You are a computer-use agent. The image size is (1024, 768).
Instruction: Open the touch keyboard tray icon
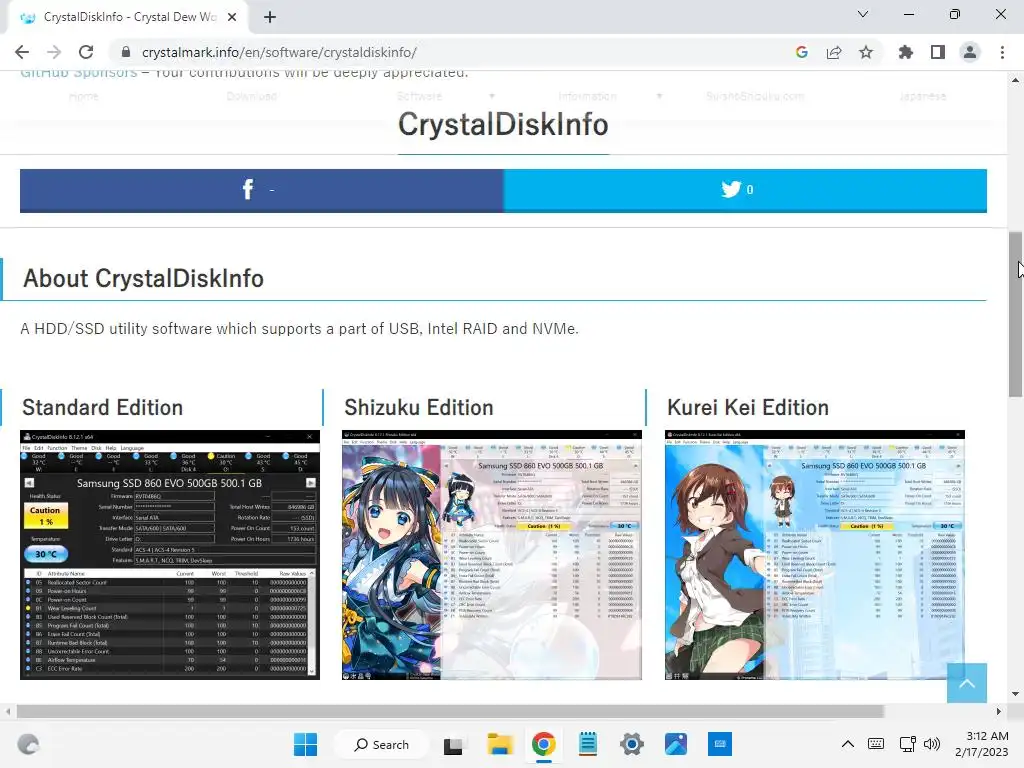point(876,744)
